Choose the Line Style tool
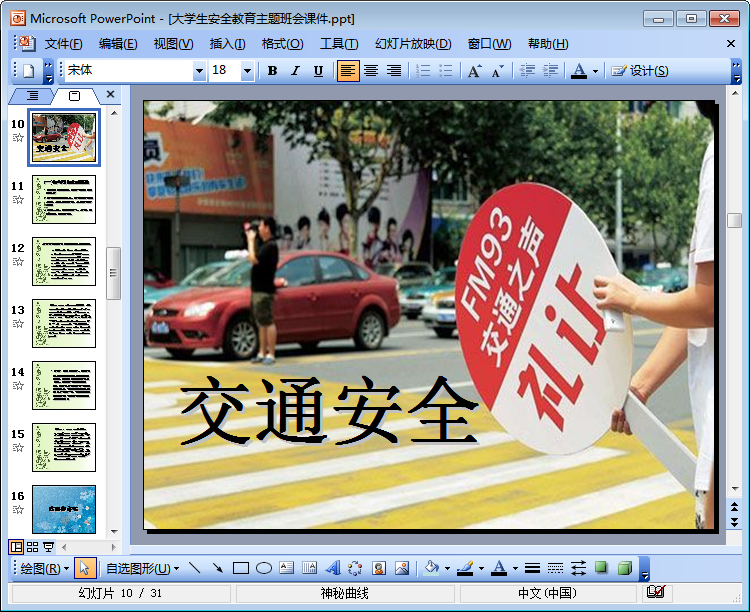Viewport: 750px width, 612px height. (532, 568)
